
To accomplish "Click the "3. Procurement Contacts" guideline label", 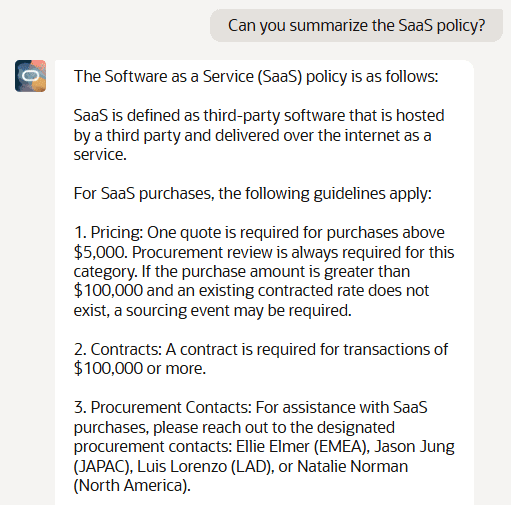I will click(x=162, y=408).
